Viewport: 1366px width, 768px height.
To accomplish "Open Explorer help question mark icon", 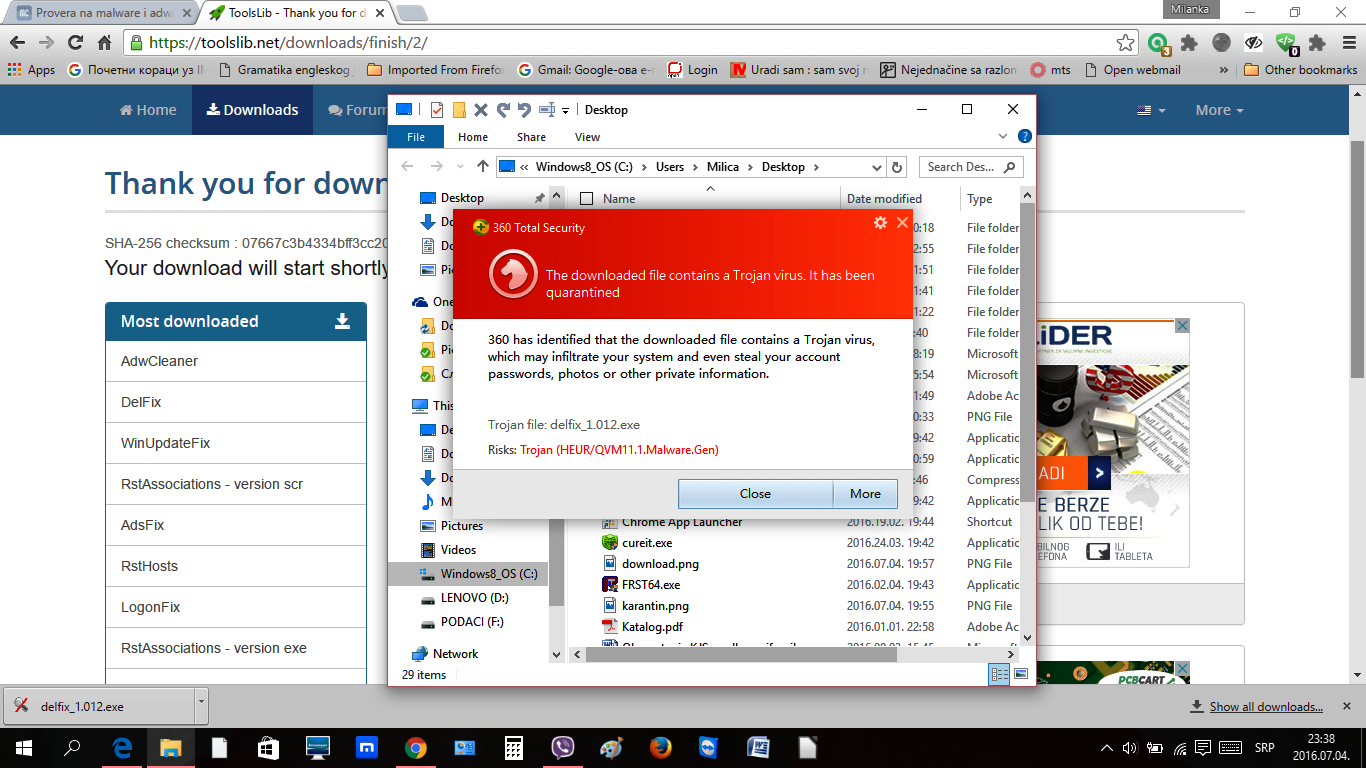I will pyautogui.click(x=1025, y=137).
